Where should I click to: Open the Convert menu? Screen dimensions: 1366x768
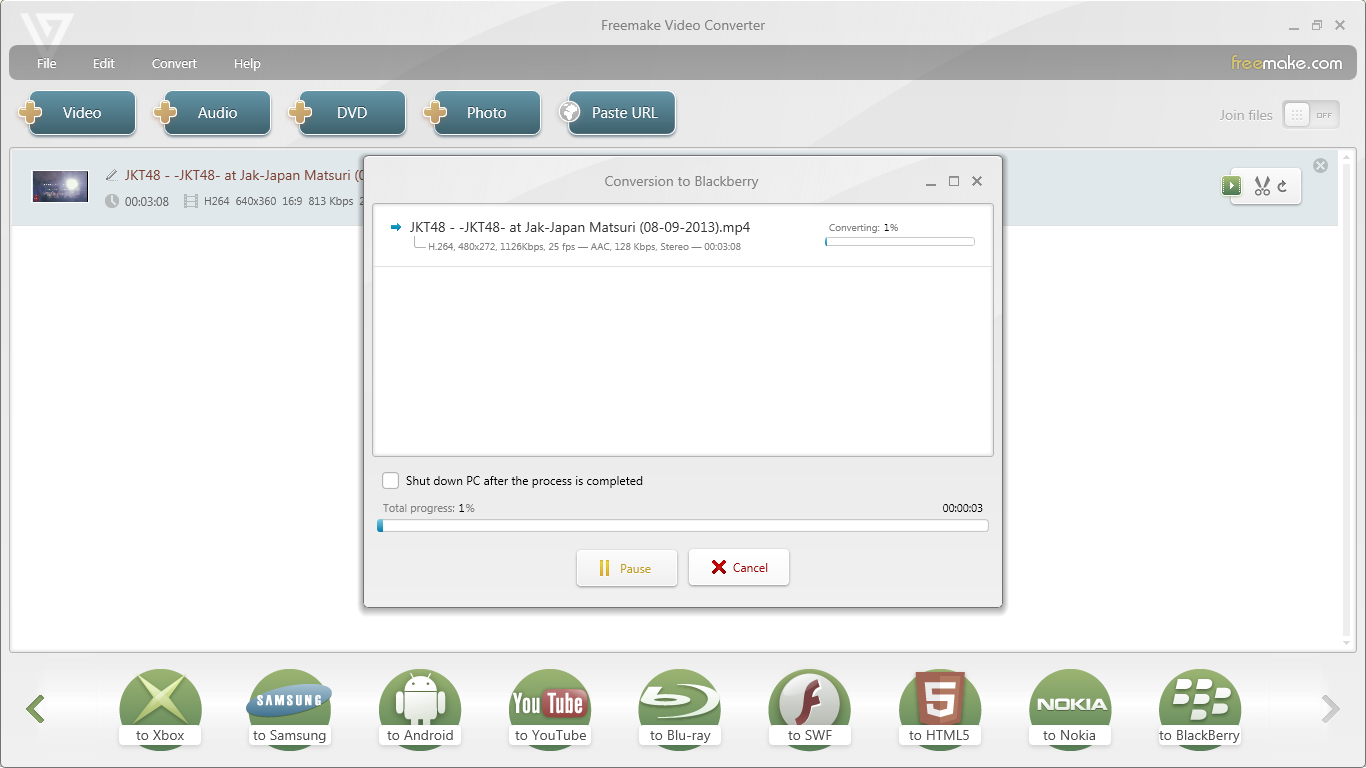(x=174, y=64)
